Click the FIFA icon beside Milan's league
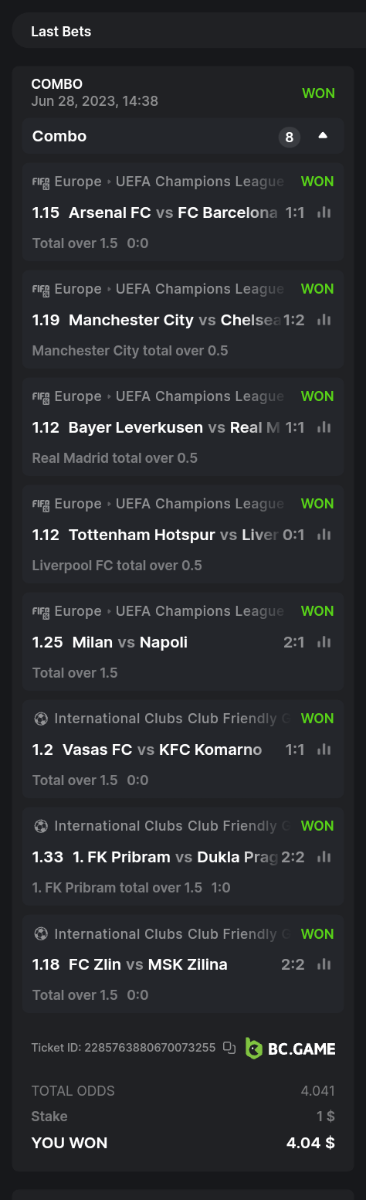The image size is (366, 1200). click(41, 611)
